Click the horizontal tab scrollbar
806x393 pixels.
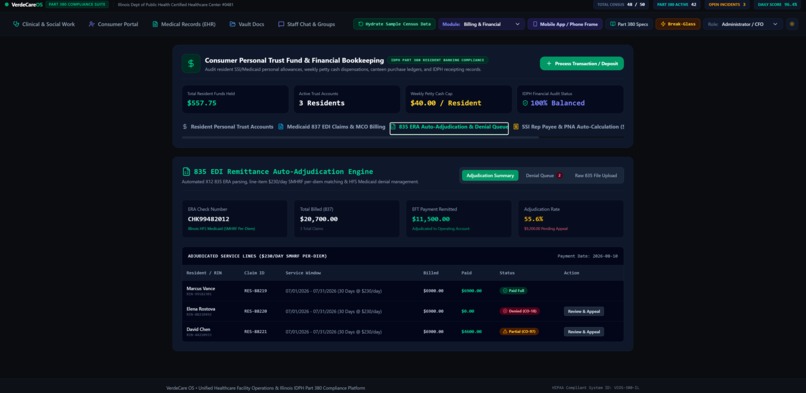point(360,137)
